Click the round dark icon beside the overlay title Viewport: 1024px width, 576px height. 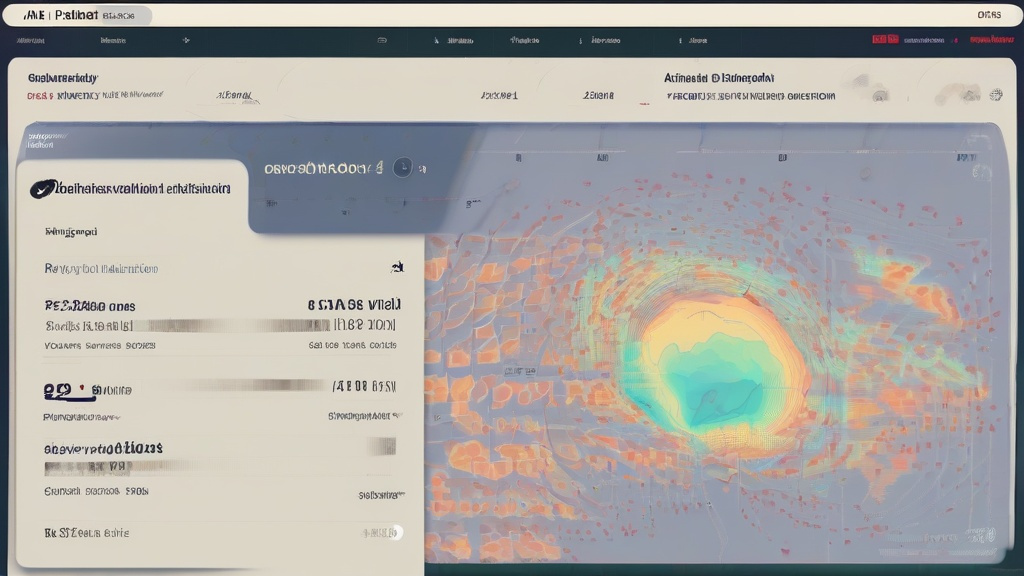coord(402,168)
